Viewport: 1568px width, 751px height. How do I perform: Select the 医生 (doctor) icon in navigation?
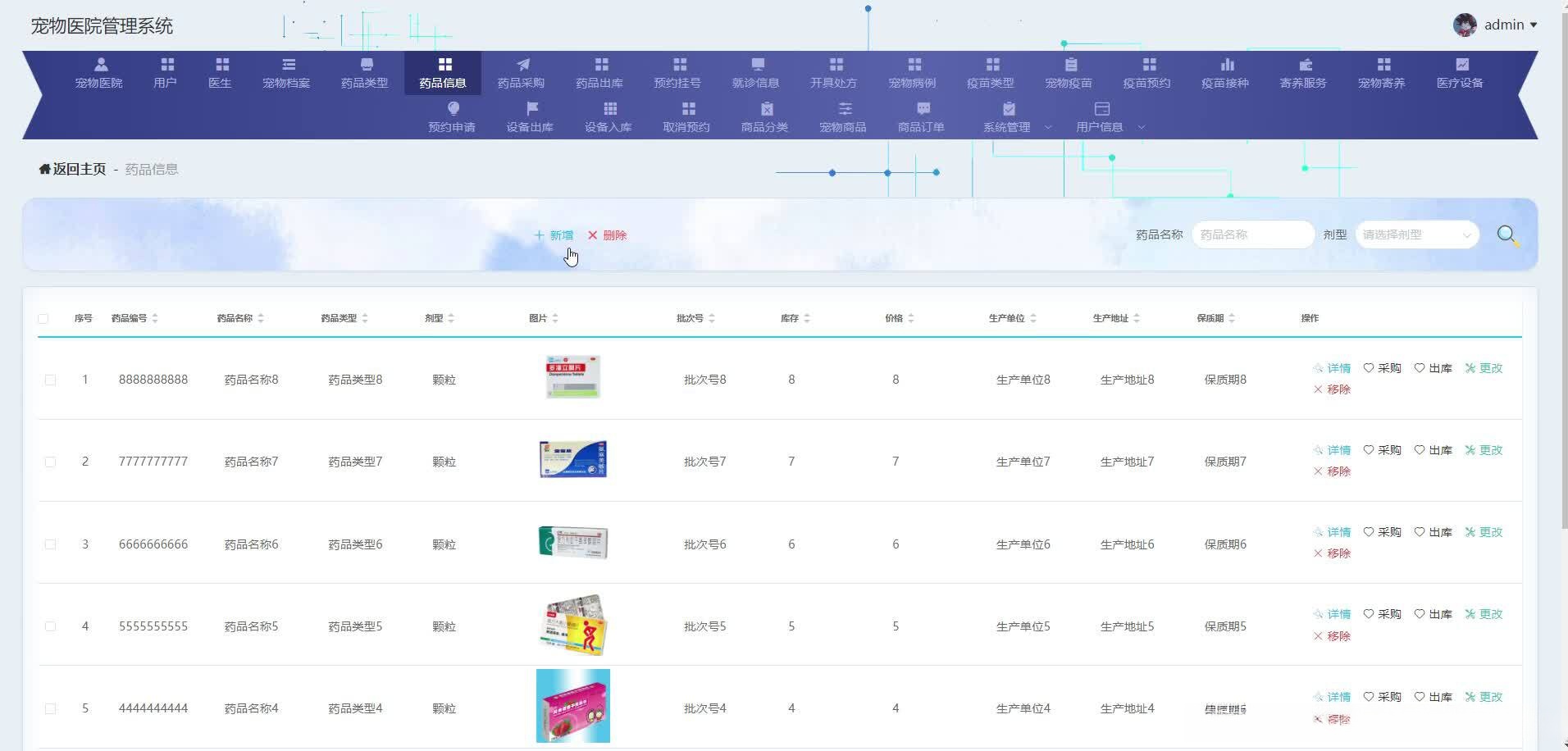pos(219,64)
